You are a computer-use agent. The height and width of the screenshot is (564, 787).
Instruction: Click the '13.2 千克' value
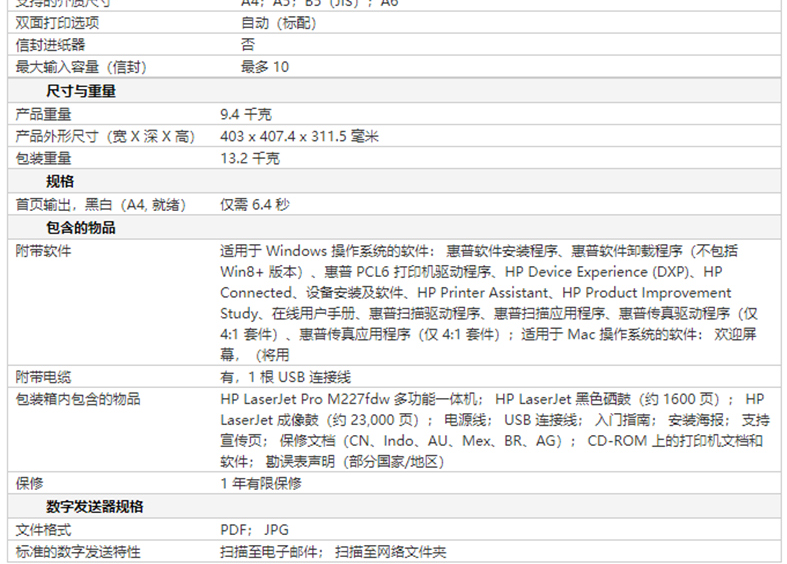click(x=250, y=159)
